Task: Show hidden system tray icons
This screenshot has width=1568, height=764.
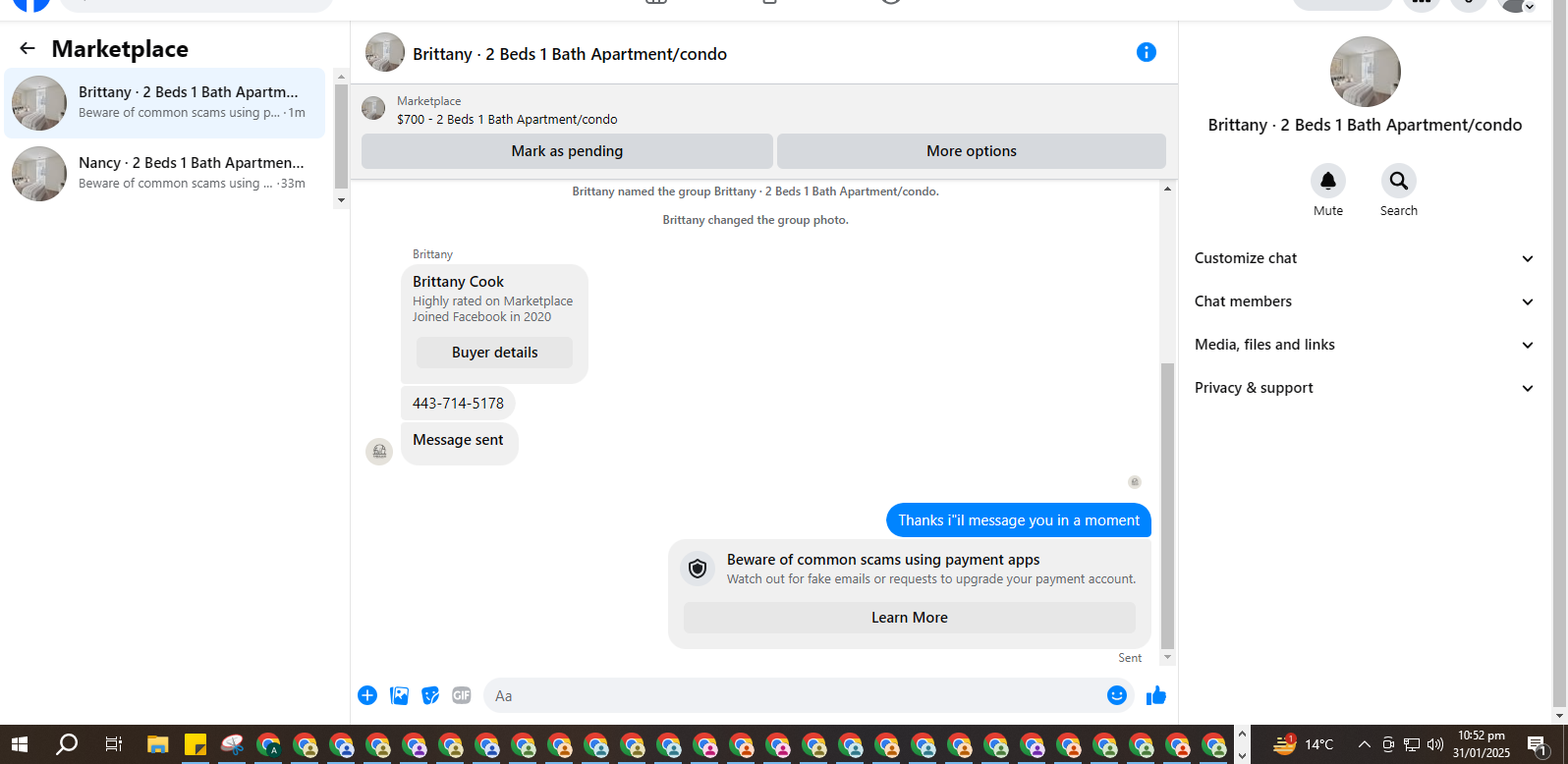Action: click(x=1364, y=744)
